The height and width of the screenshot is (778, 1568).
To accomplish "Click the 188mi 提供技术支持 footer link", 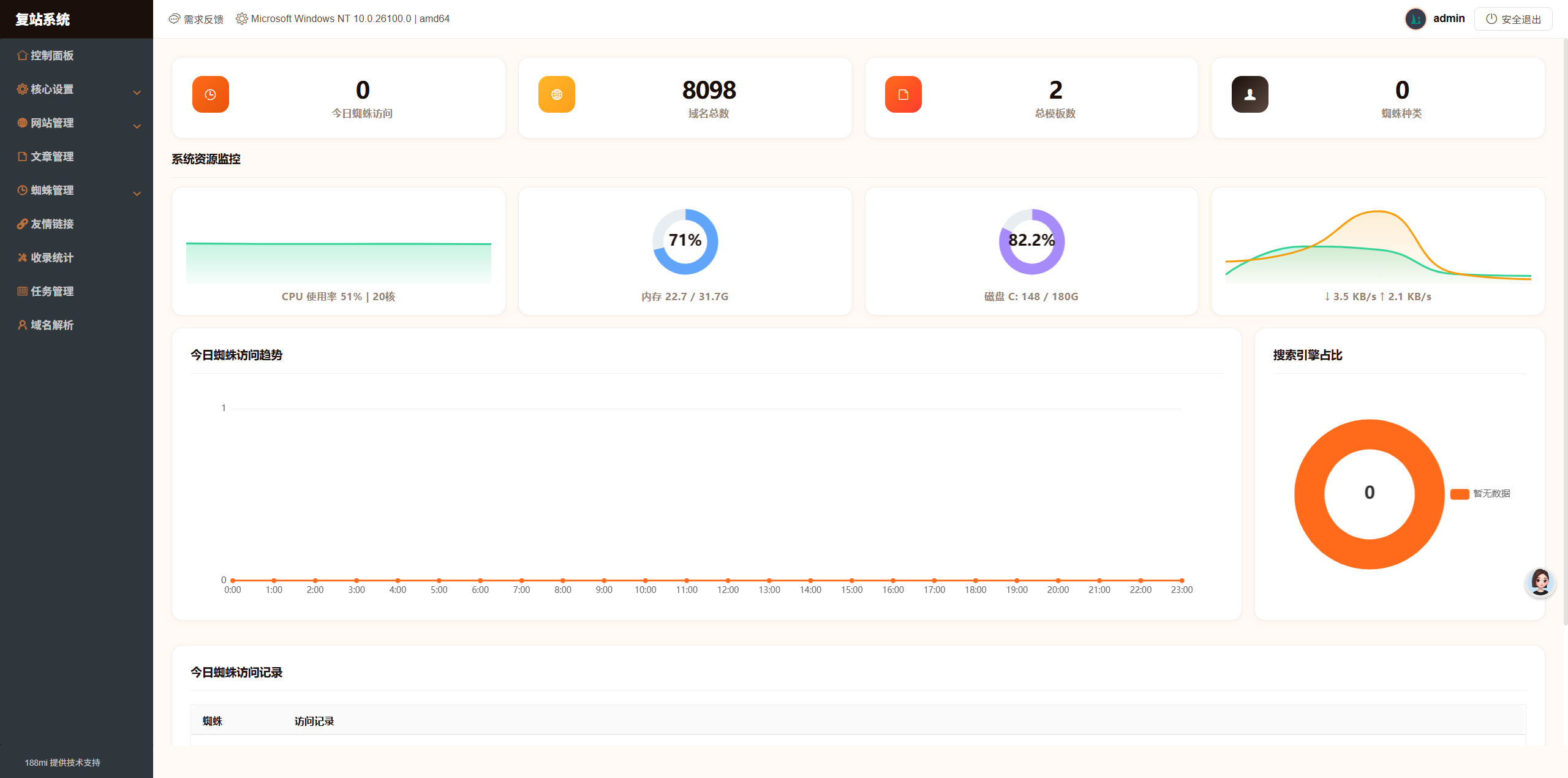I will 62,763.
